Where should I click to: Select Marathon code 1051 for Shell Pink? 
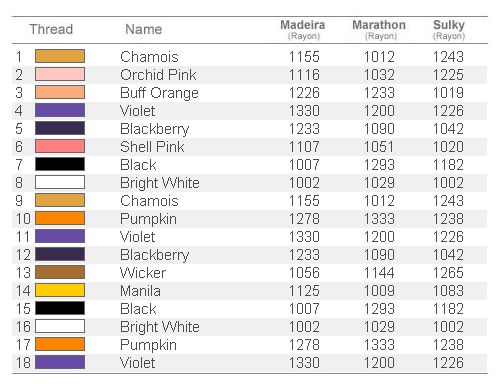pos(379,147)
